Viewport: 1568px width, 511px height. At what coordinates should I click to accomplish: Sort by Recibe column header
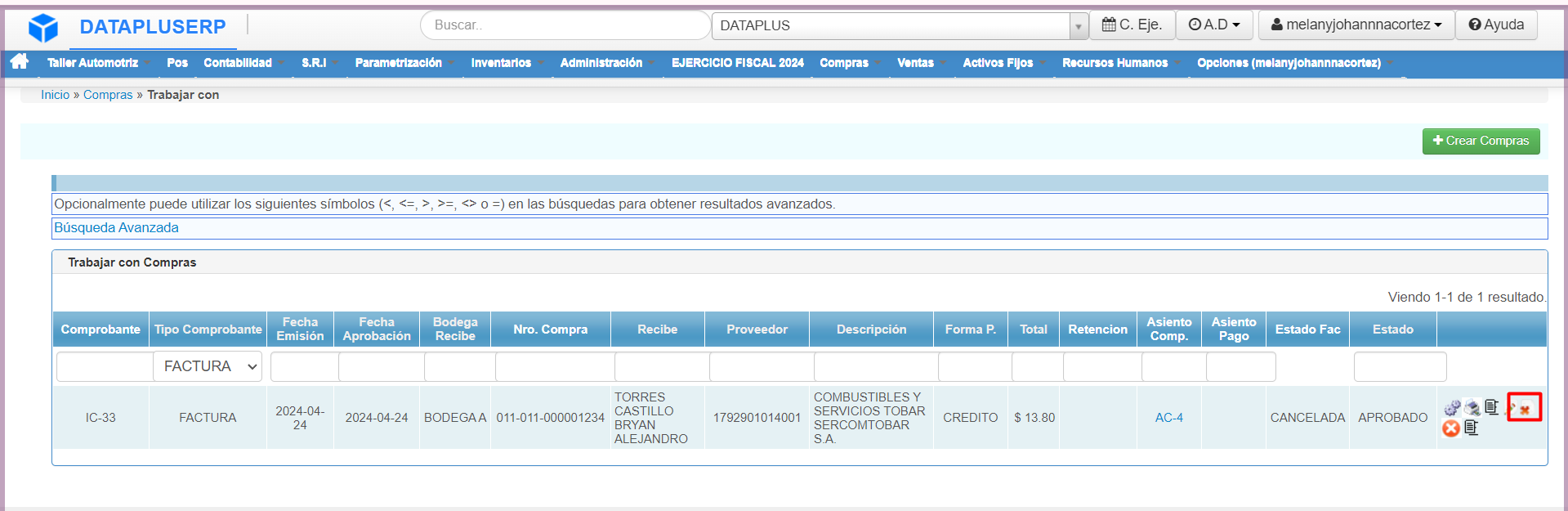pyautogui.click(x=658, y=329)
